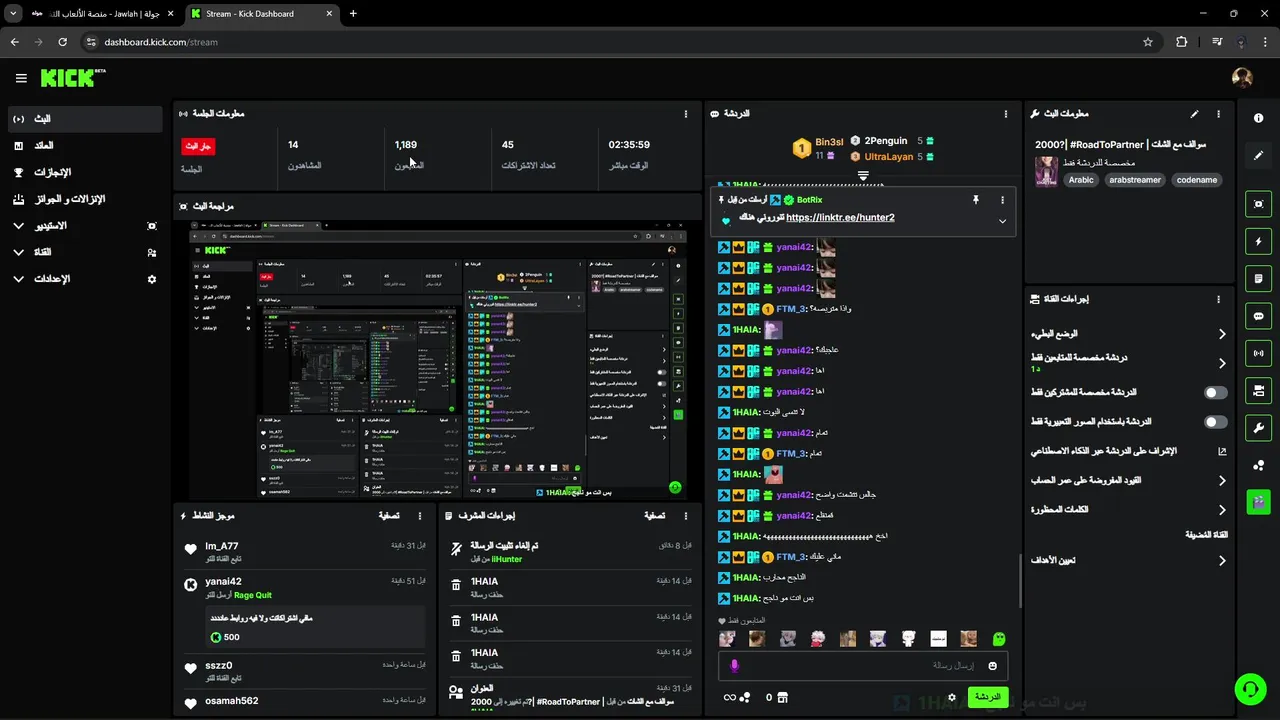Click the Arabic tag chip
The height and width of the screenshot is (720, 1280).
pos(1081,180)
